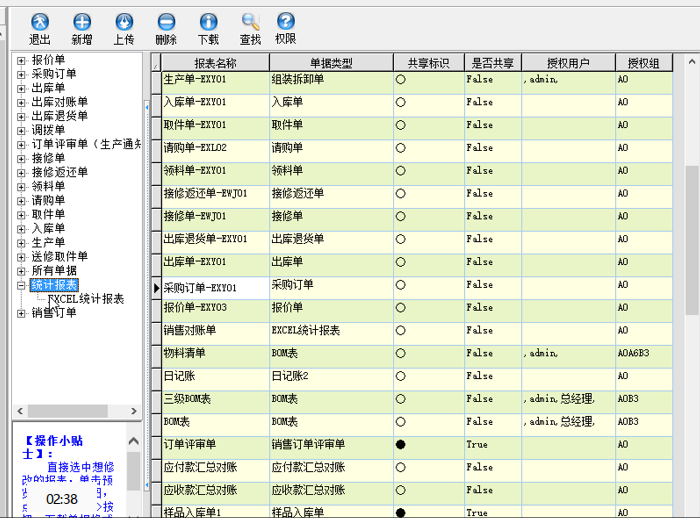Click tips panel scroll up arrow
Screen dimensions: 700x518
[x=133, y=441]
